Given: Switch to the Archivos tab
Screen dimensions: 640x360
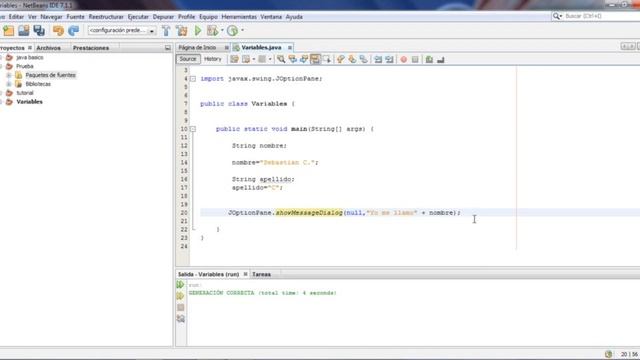Looking at the screenshot, I should coord(48,48).
